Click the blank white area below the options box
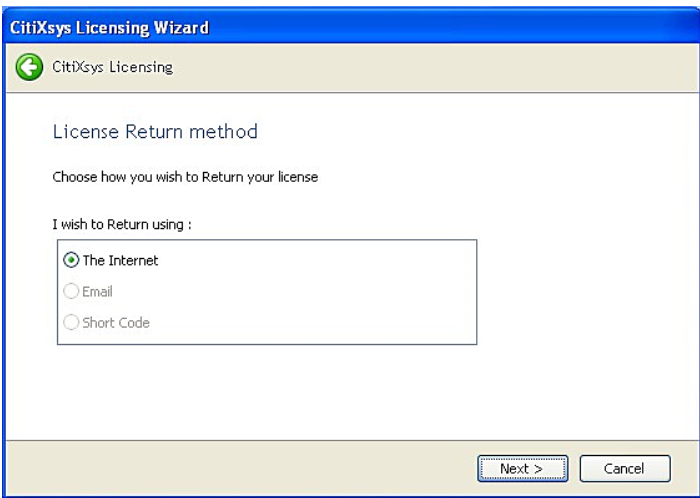This screenshot has width=700, height=498. tap(348, 393)
